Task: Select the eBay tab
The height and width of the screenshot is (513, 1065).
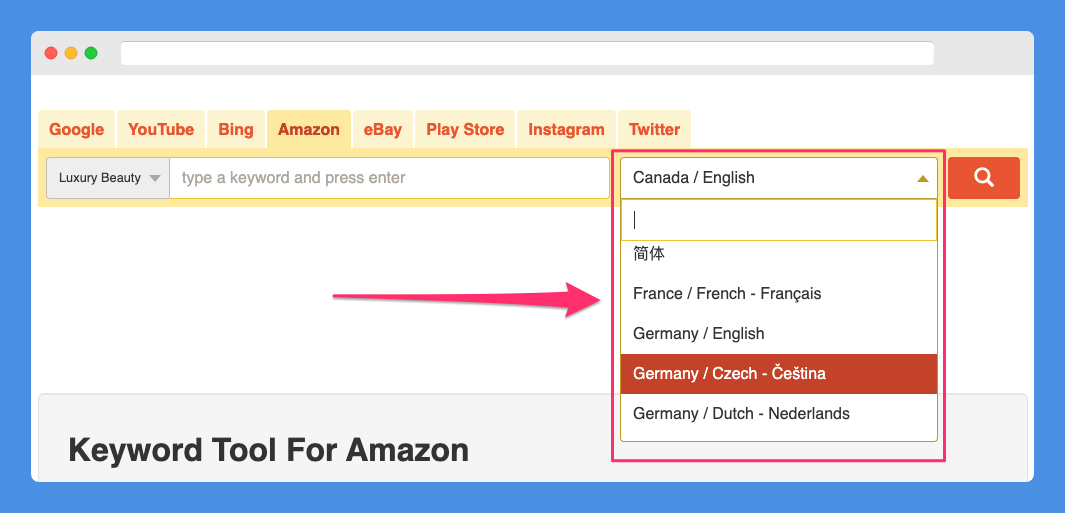Action: click(382, 129)
